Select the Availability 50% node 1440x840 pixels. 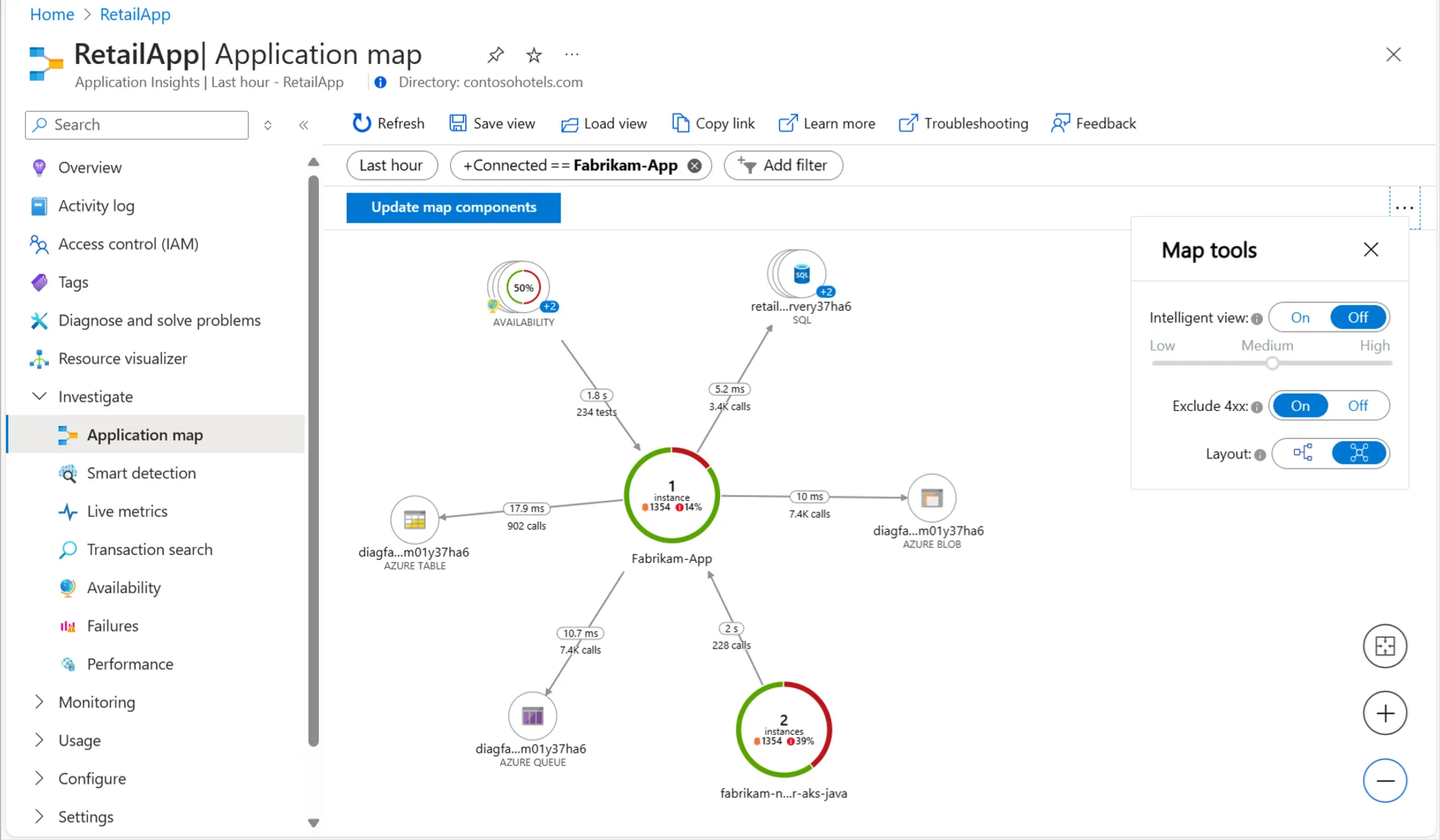523,288
